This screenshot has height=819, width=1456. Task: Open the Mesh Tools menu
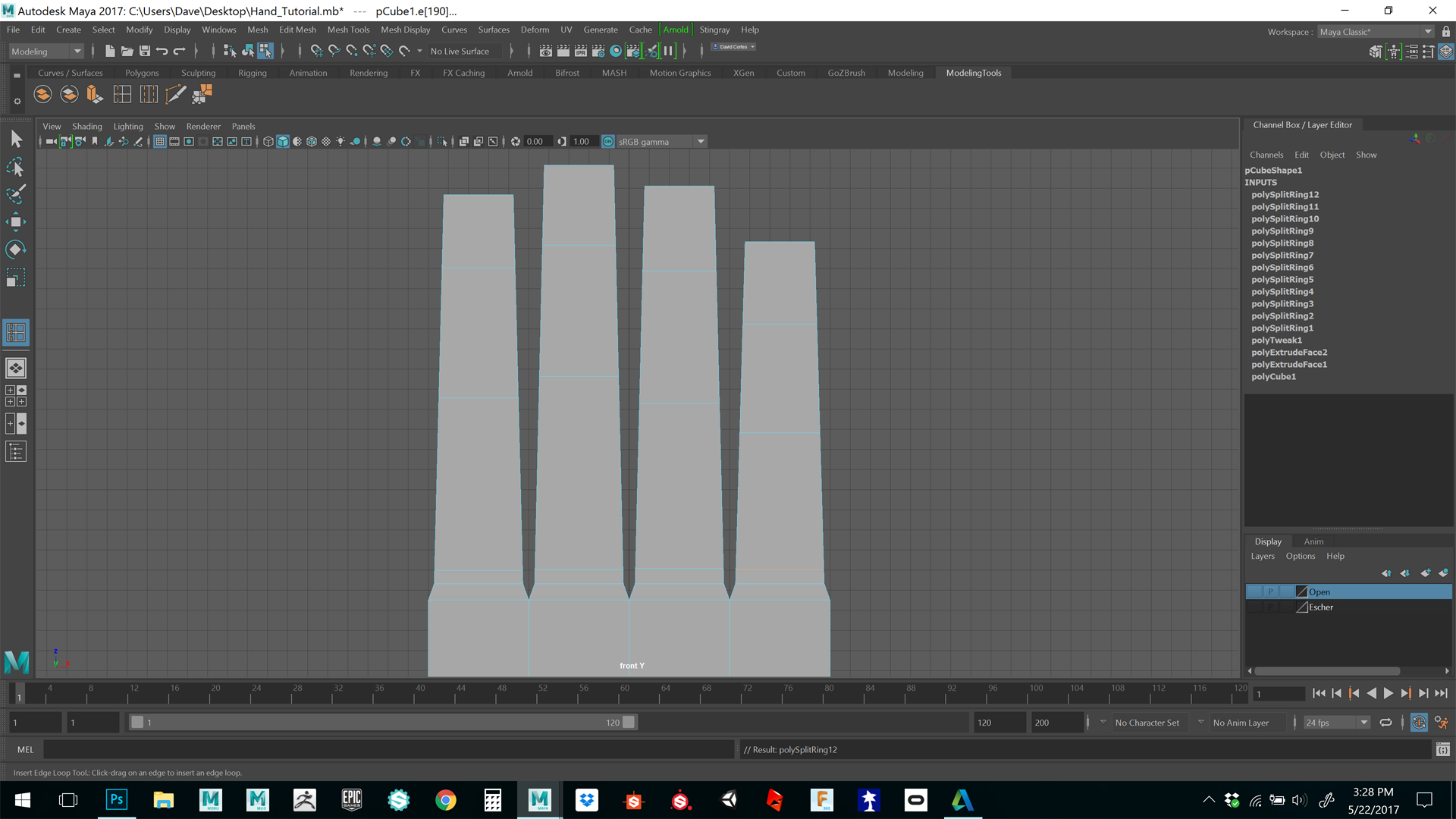click(x=348, y=30)
